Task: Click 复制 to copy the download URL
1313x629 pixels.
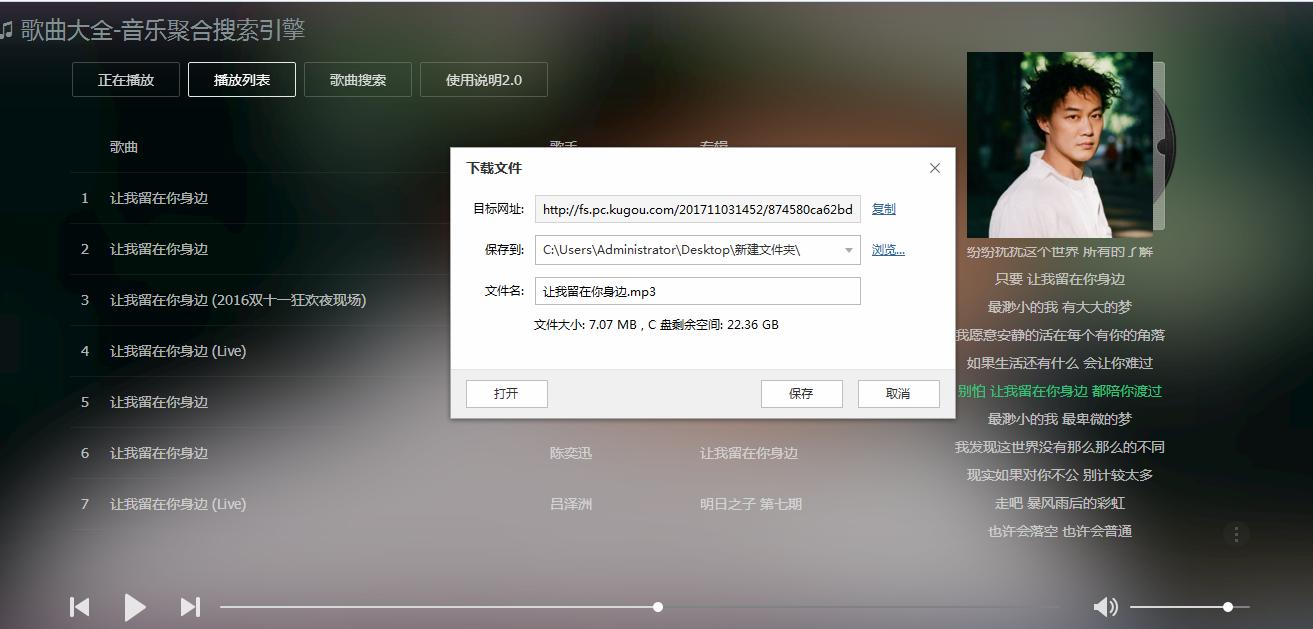Action: tap(884, 208)
